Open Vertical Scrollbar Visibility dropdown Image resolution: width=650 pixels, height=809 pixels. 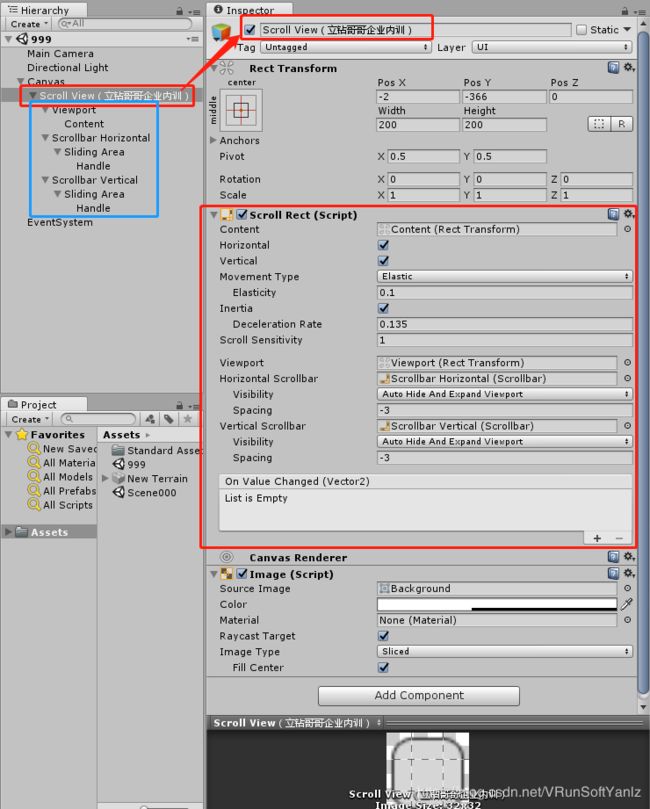click(x=505, y=441)
